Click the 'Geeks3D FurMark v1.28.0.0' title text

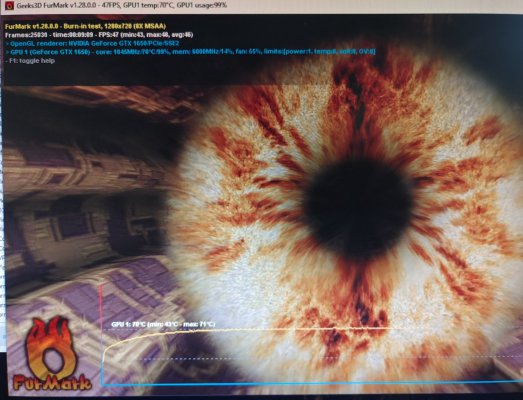[122, 5]
